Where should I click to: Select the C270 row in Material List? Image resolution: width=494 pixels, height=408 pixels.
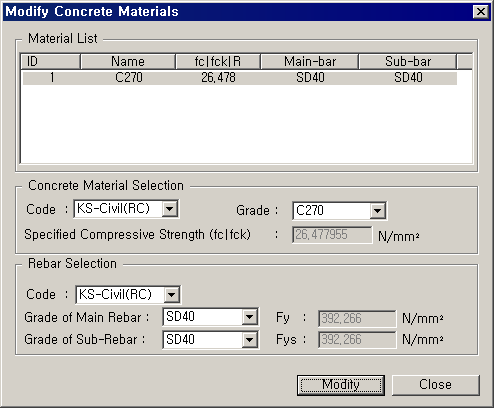pyautogui.click(x=239, y=78)
